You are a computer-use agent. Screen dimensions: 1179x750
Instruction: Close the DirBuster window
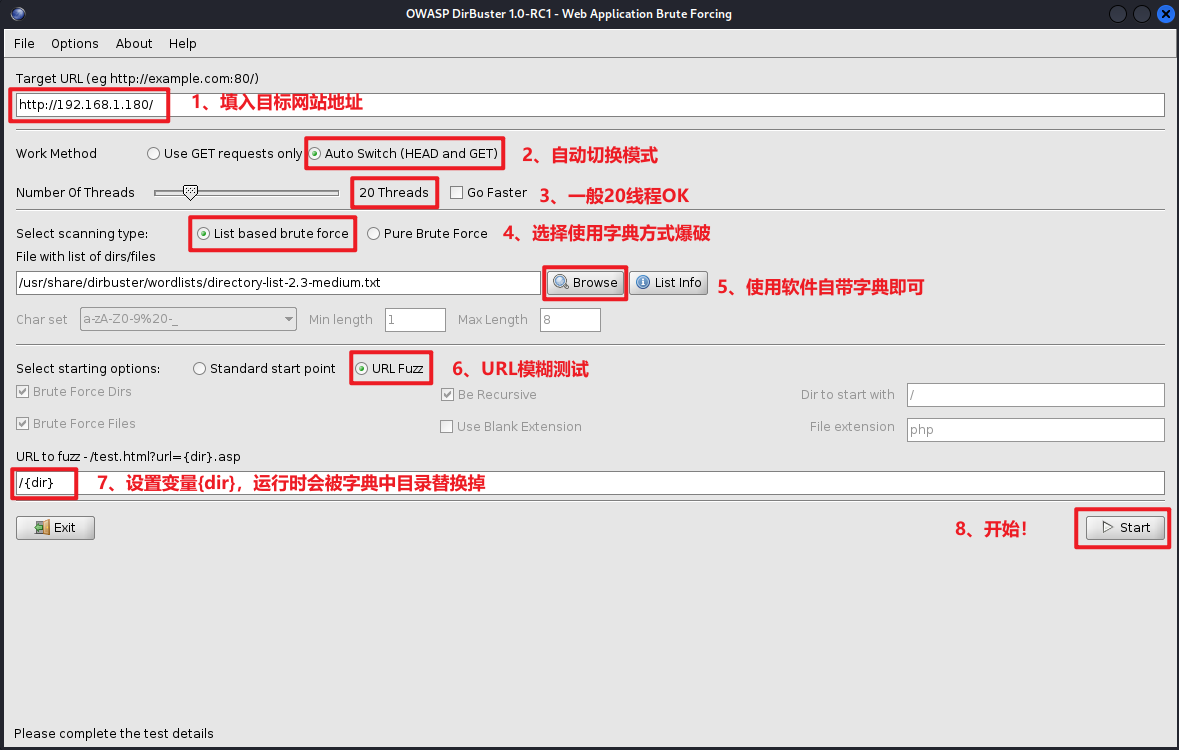pos(1165,14)
